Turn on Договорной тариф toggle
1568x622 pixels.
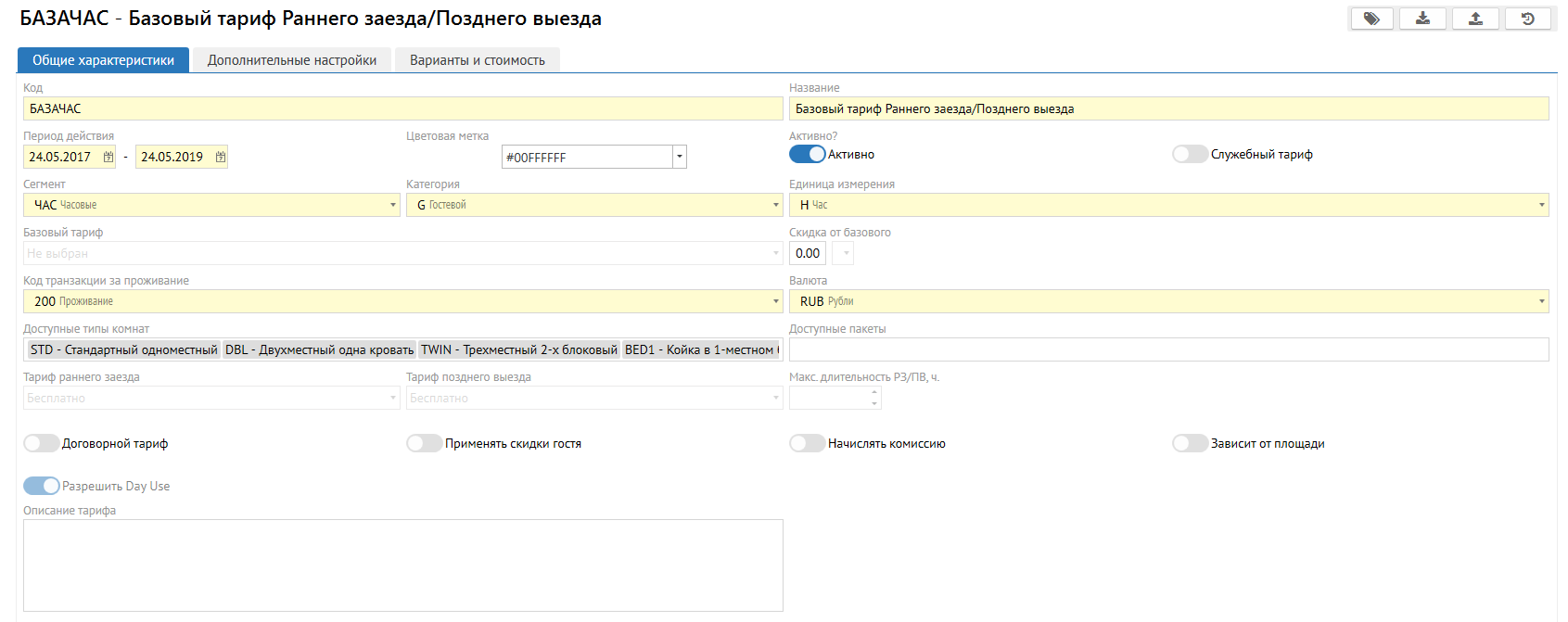[42, 443]
